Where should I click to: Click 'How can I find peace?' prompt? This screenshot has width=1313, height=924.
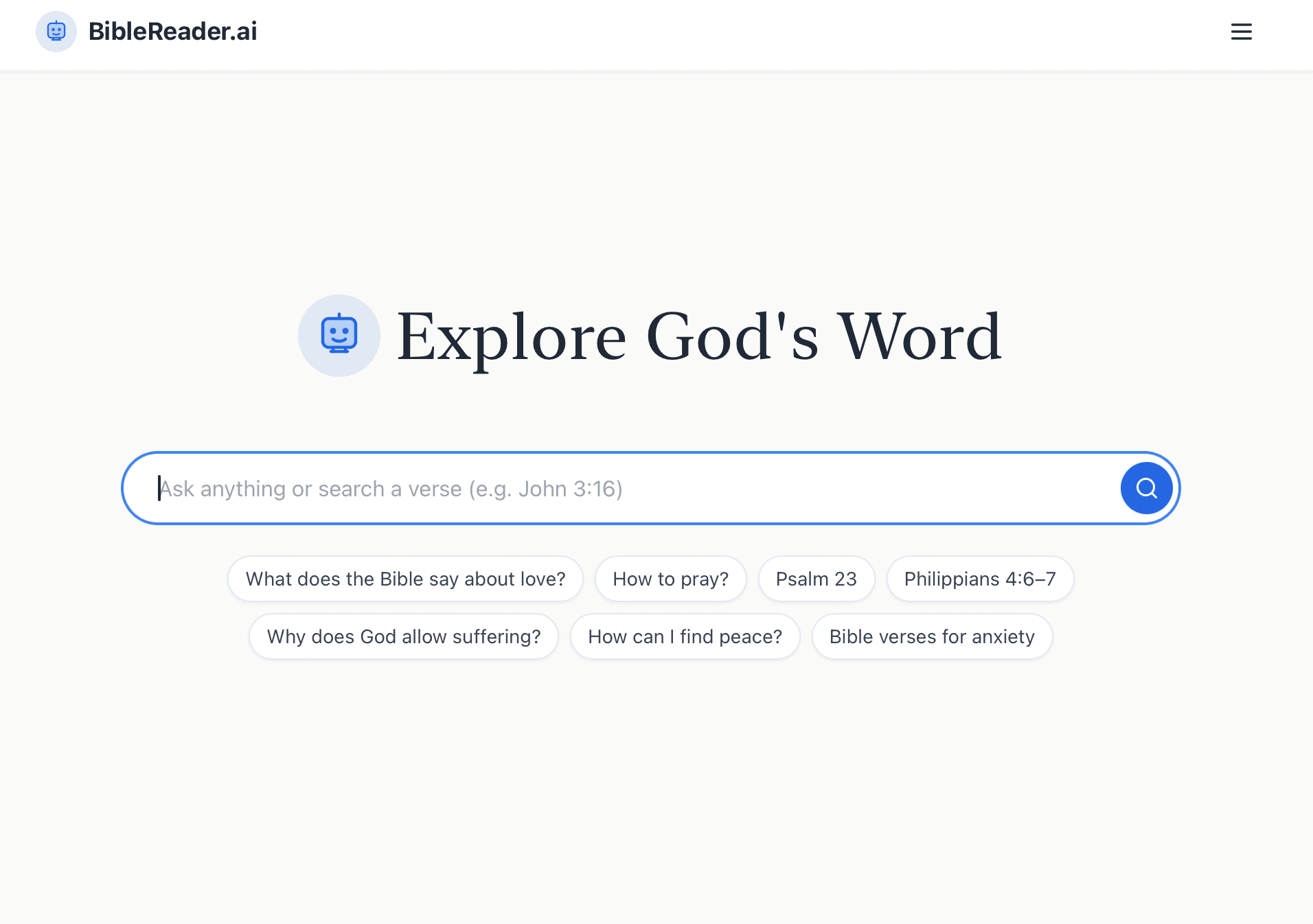pos(685,636)
